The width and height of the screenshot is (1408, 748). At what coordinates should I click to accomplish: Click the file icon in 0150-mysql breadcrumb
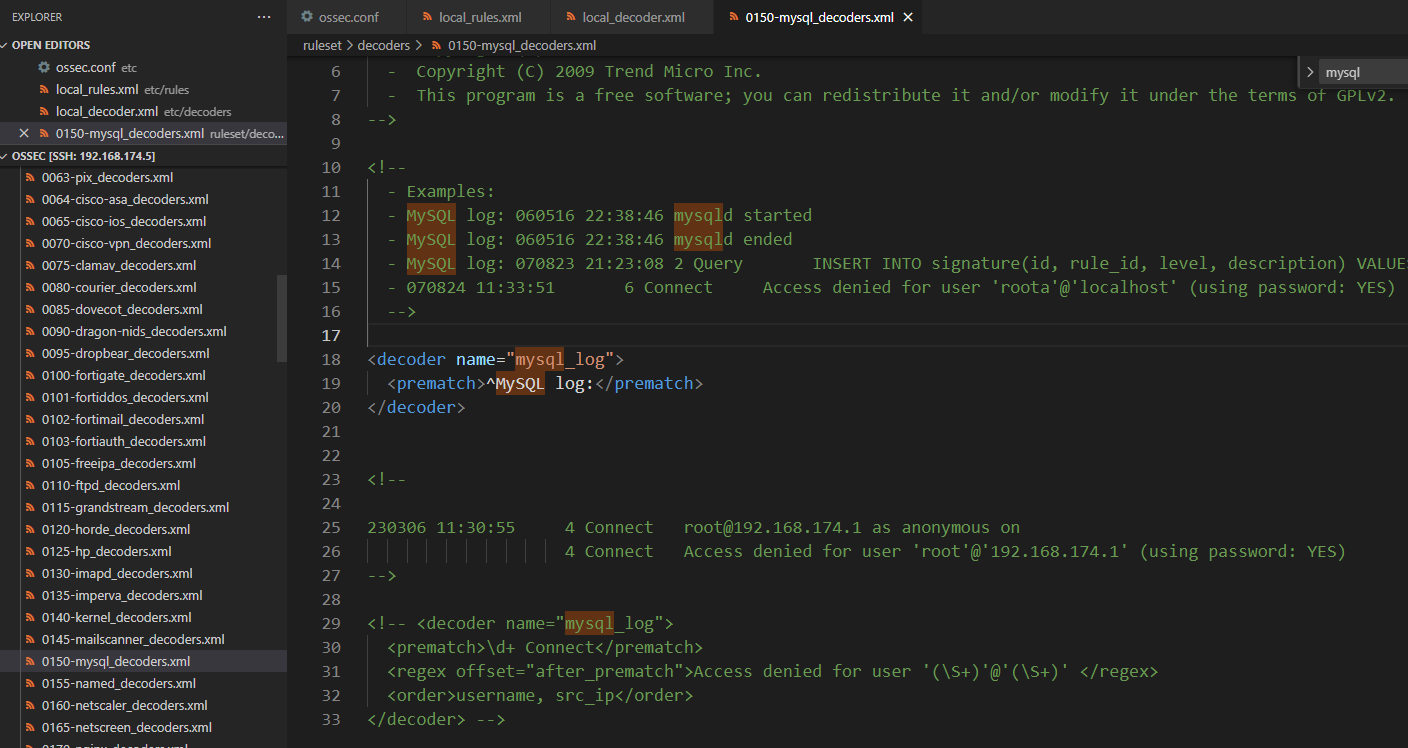coord(437,45)
